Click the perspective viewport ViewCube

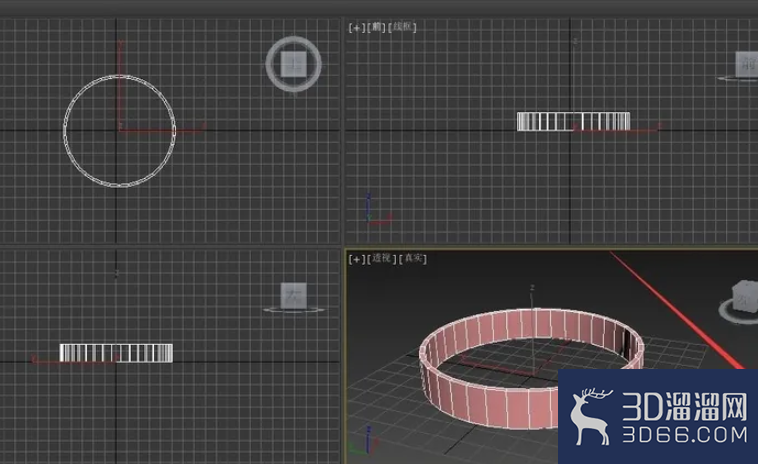(x=745, y=296)
